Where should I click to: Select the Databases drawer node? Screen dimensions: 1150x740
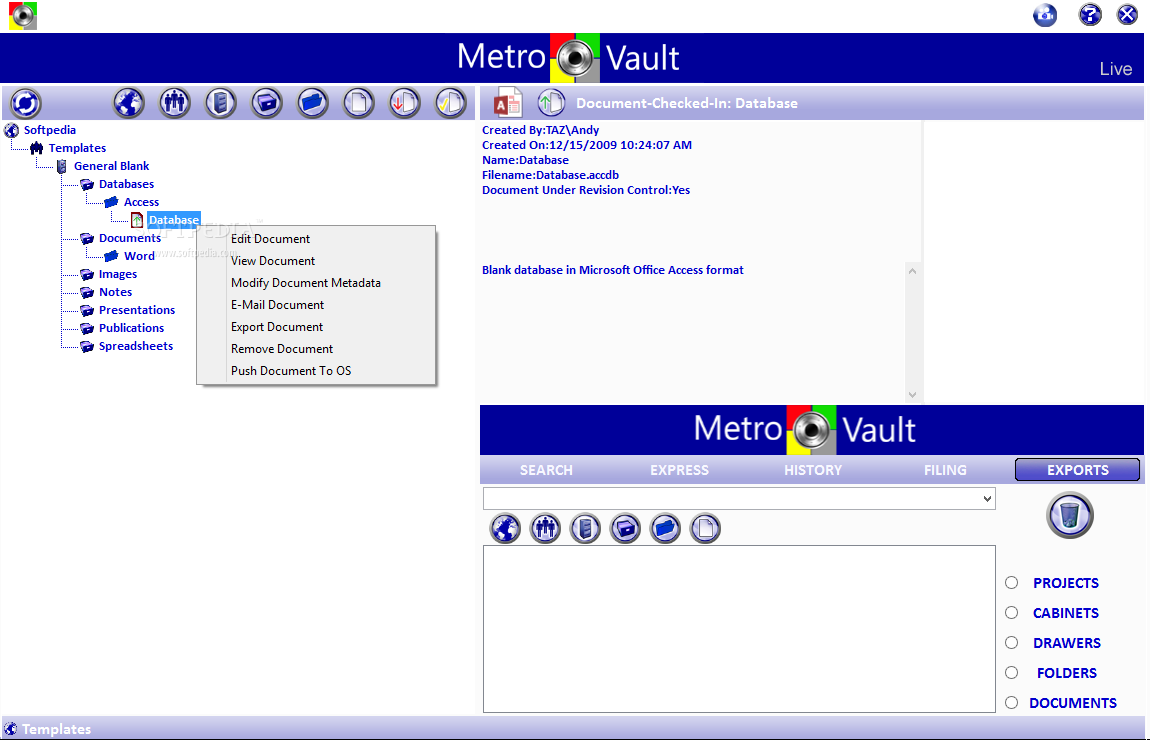(x=126, y=184)
